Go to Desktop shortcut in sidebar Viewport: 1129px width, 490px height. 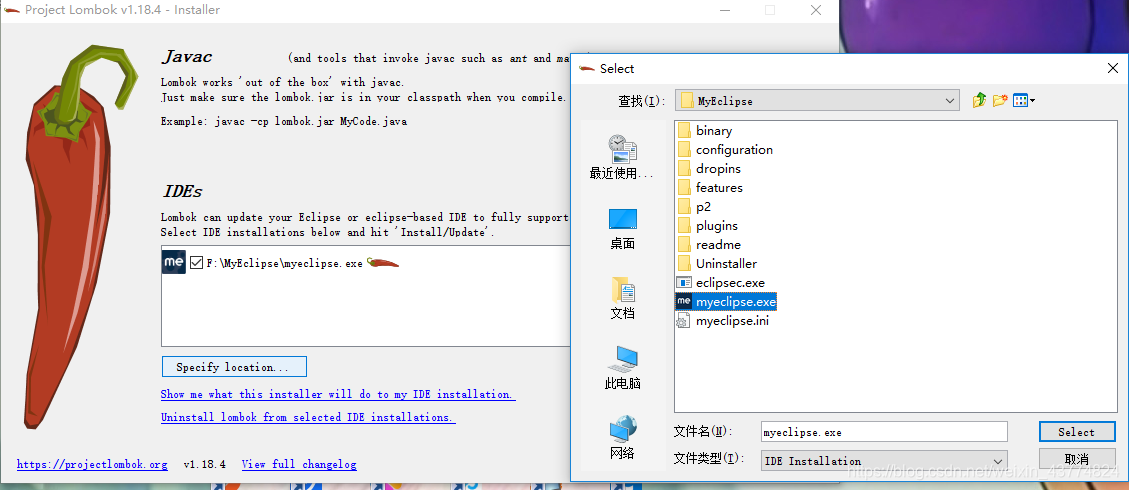(x=622, y=229)
